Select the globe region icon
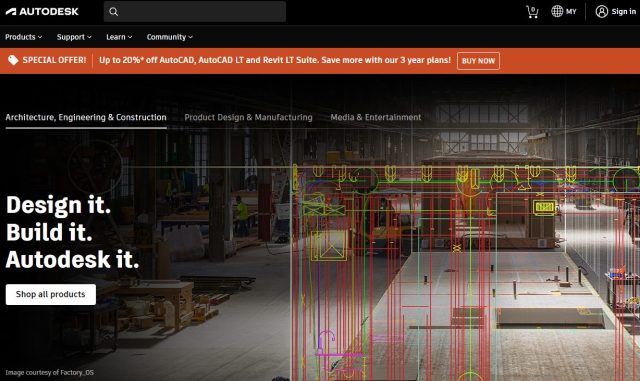 click(x=557, y=11)
